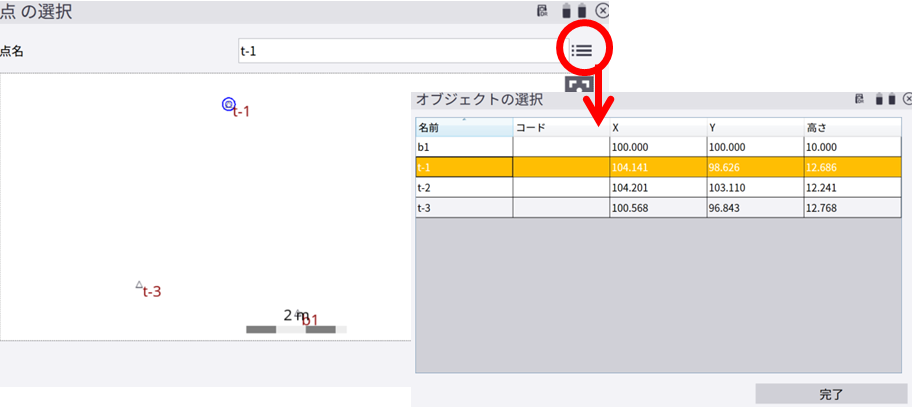Select row b1 in the object table
This screenshot has width=912, height=411.
pyautogui.click(x=463, y=147)
